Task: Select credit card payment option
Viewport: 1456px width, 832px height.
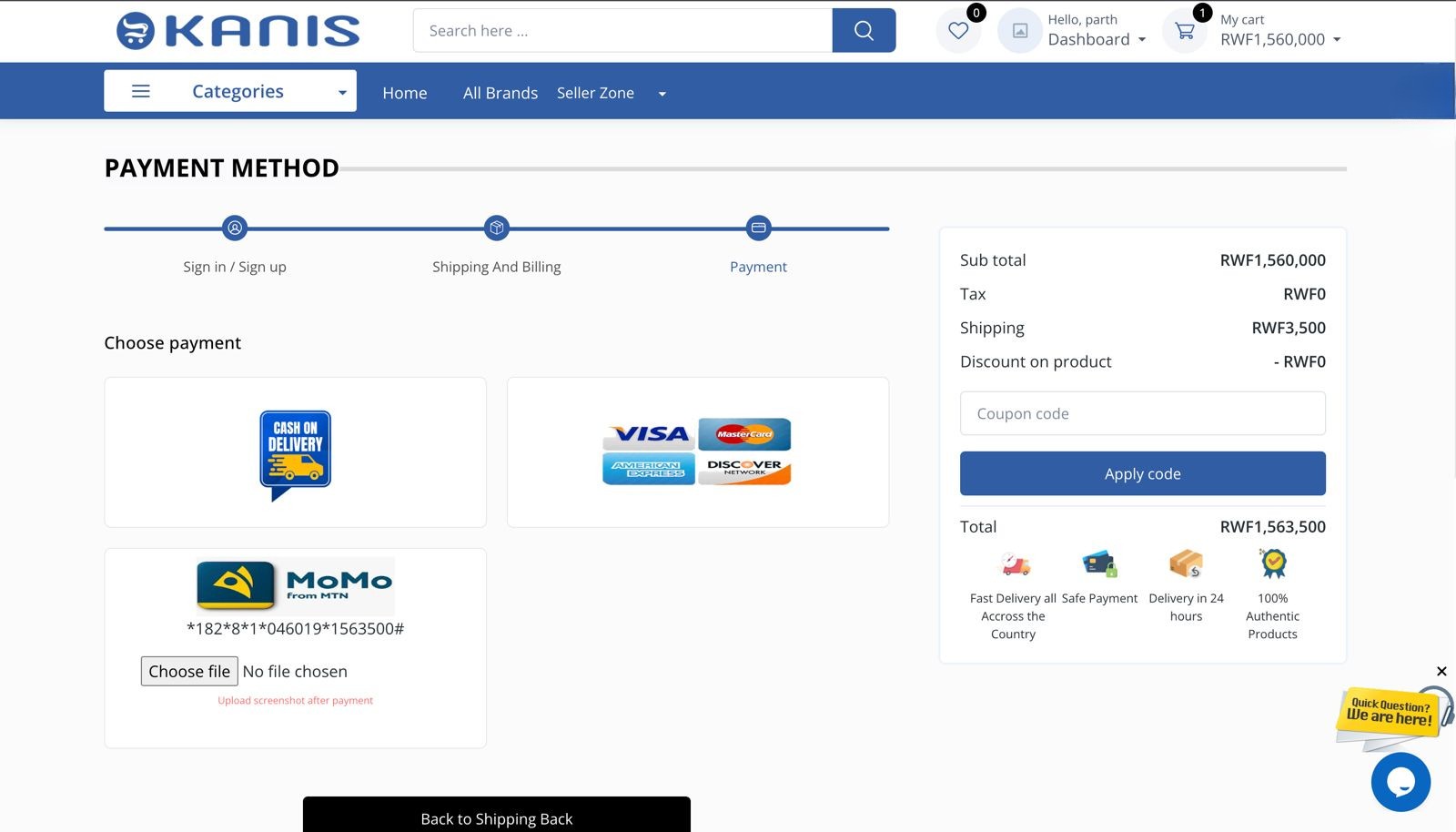Action: (x=697, y=452)
